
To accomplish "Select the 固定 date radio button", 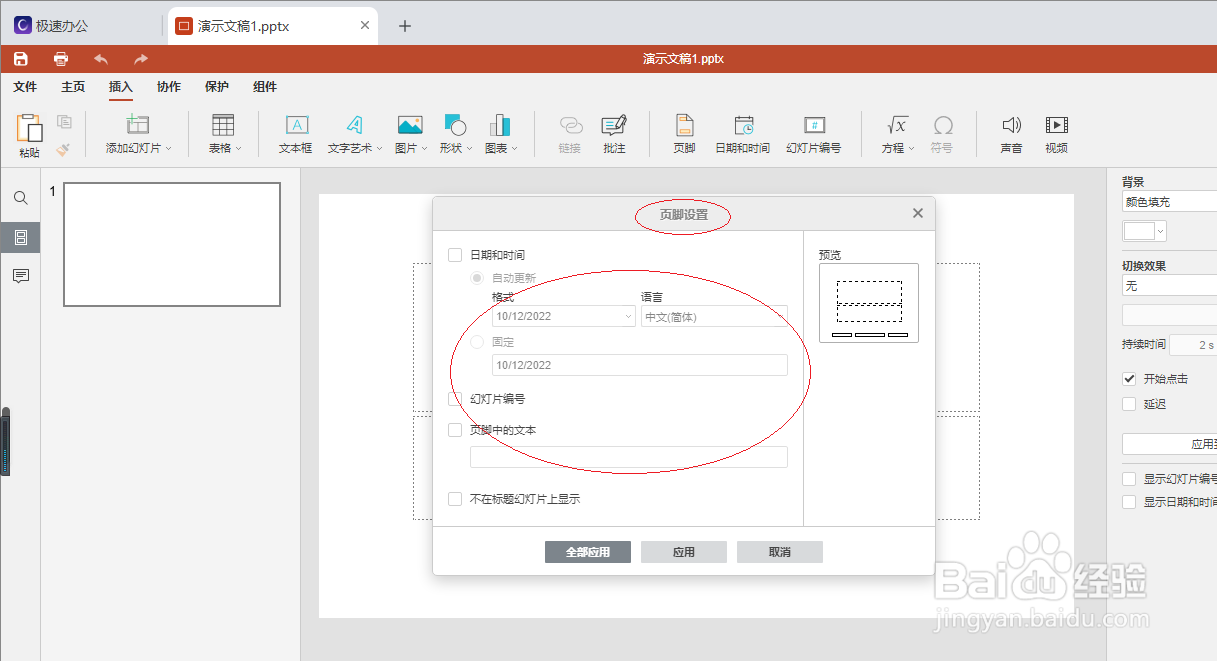I will click(x=477, y=342).
